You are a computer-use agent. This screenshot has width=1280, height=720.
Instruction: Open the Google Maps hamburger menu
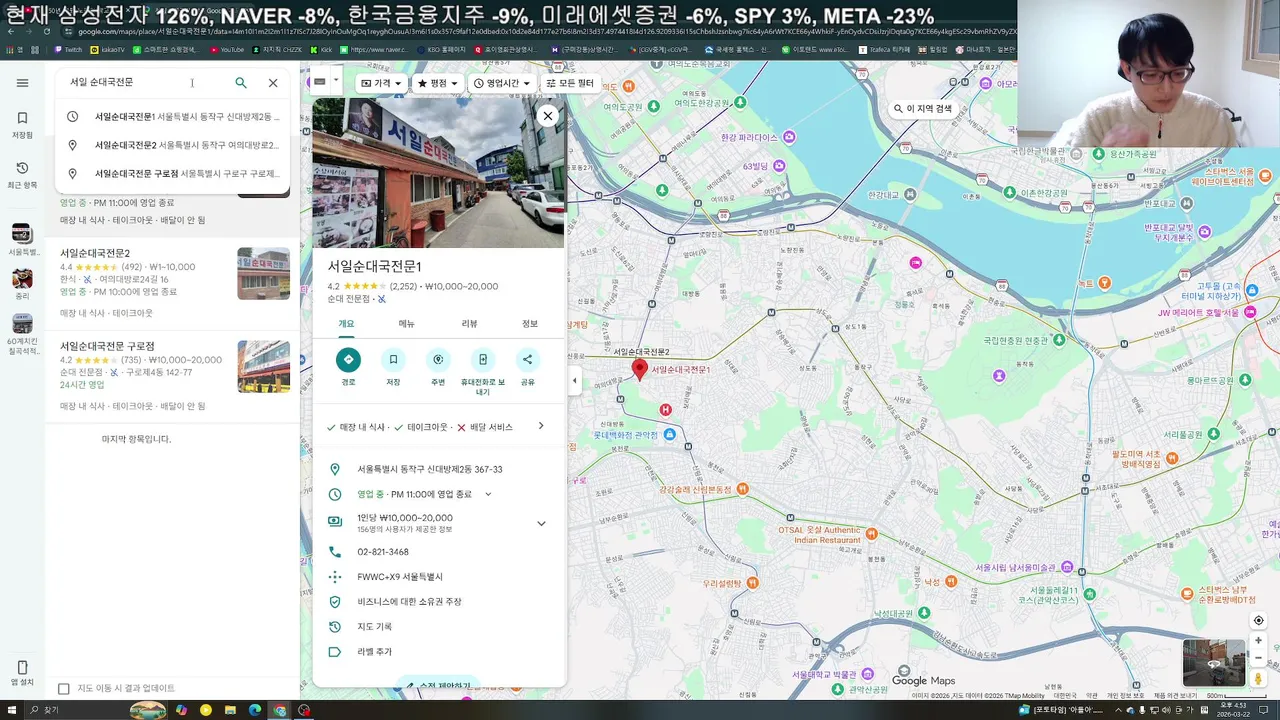[x=22, y=83]
